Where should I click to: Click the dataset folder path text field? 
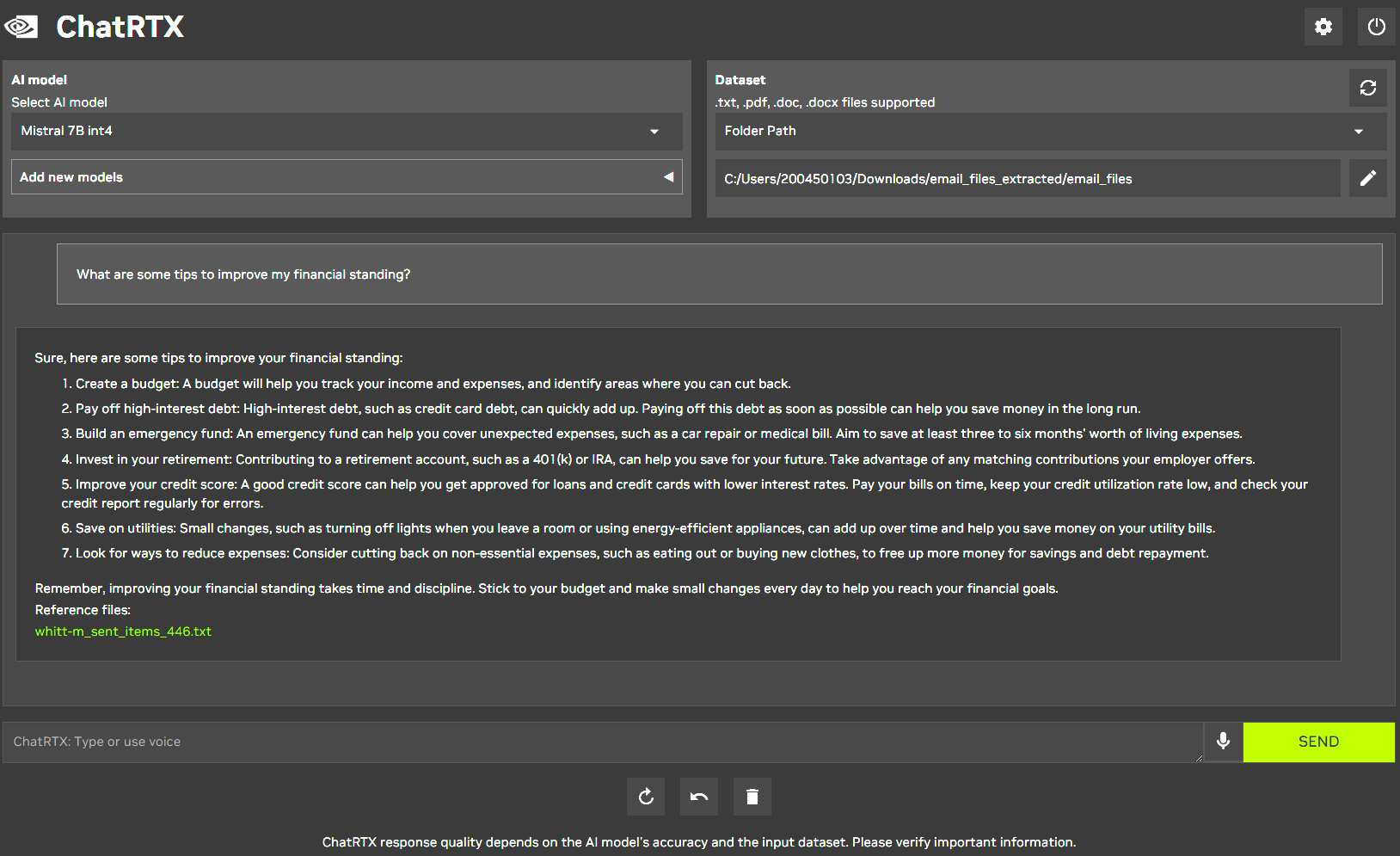(x=1027, y=179)
